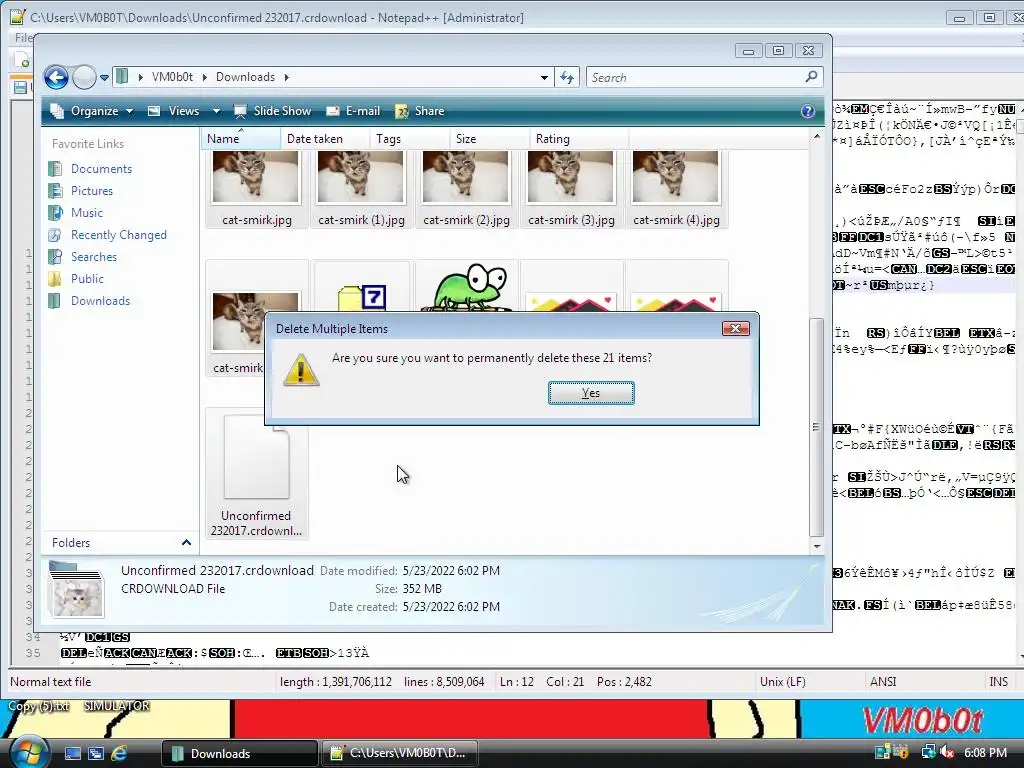Confirm deletion by clicking Yes
Screen dimensions: 1024x768
click(591, 393)
